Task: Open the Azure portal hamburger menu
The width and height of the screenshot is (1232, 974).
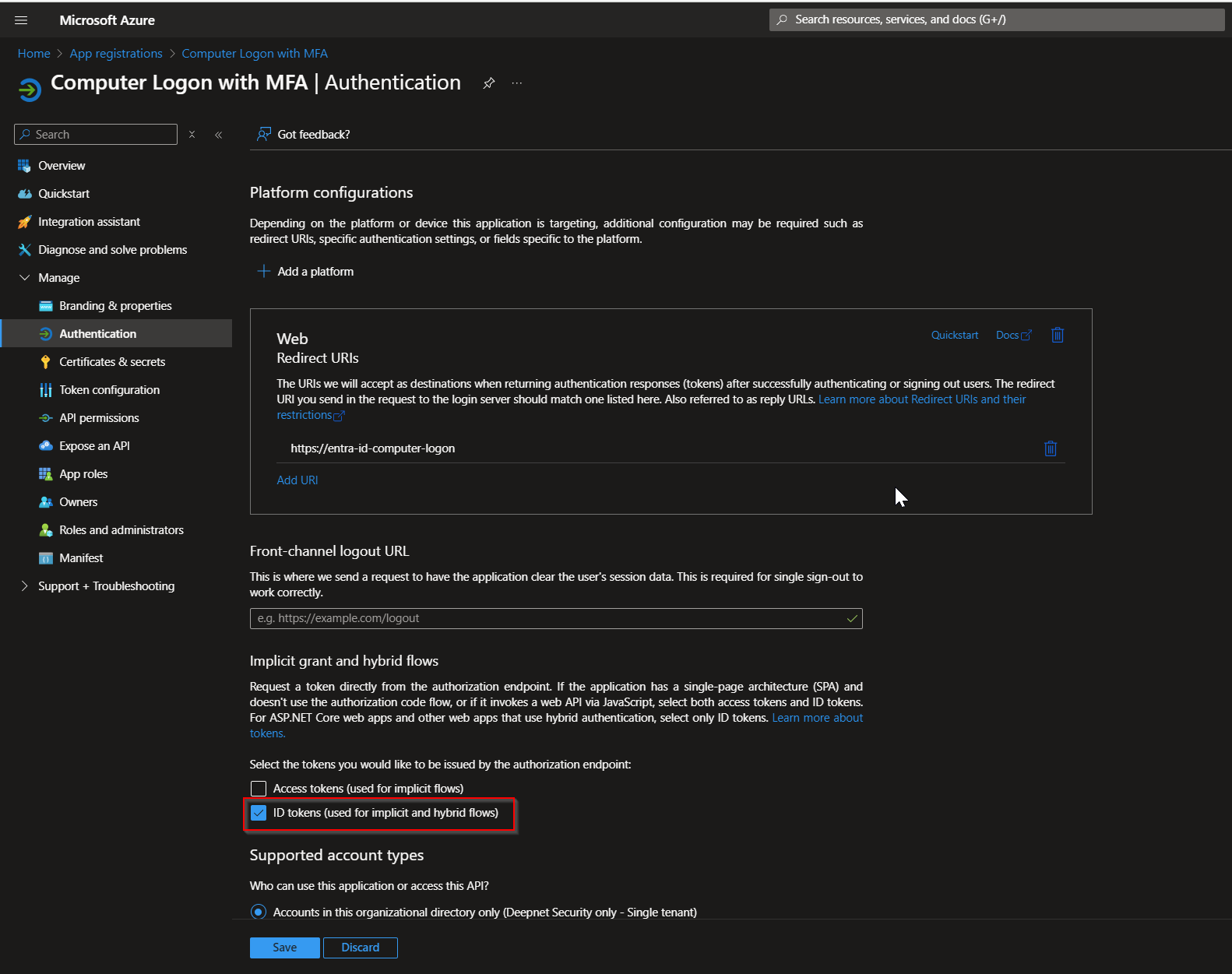Action: [x=21, y=20]
